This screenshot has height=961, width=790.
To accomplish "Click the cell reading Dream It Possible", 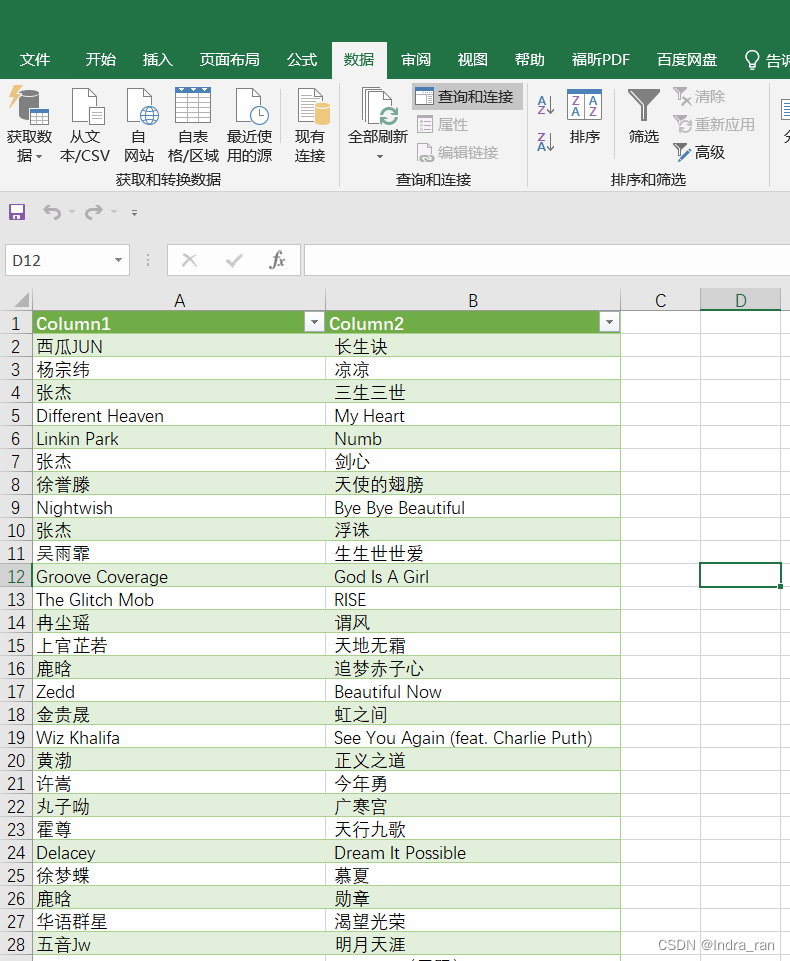I will (x=473, y=853).
